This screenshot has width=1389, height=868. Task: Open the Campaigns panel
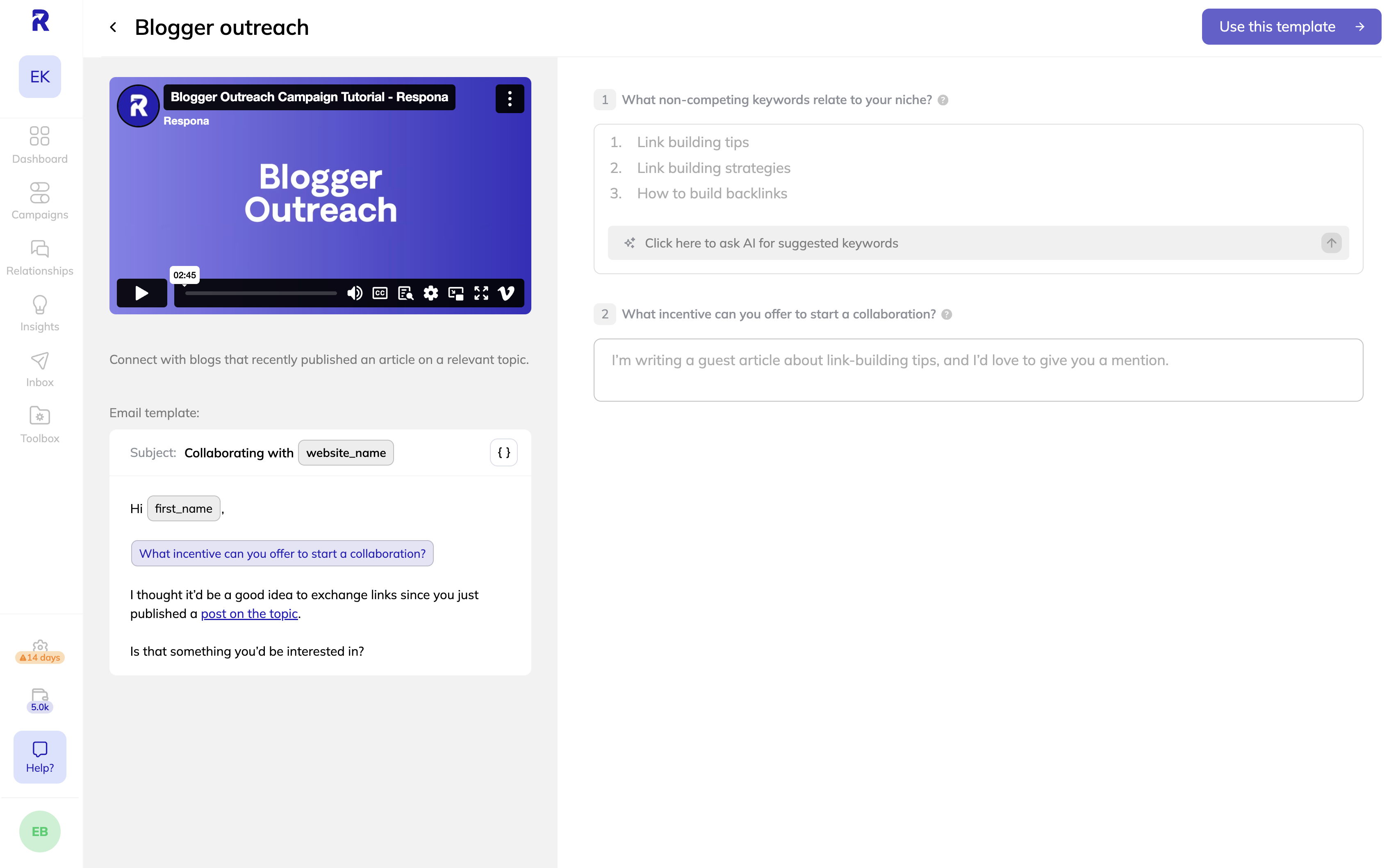[x=40, y=201]
